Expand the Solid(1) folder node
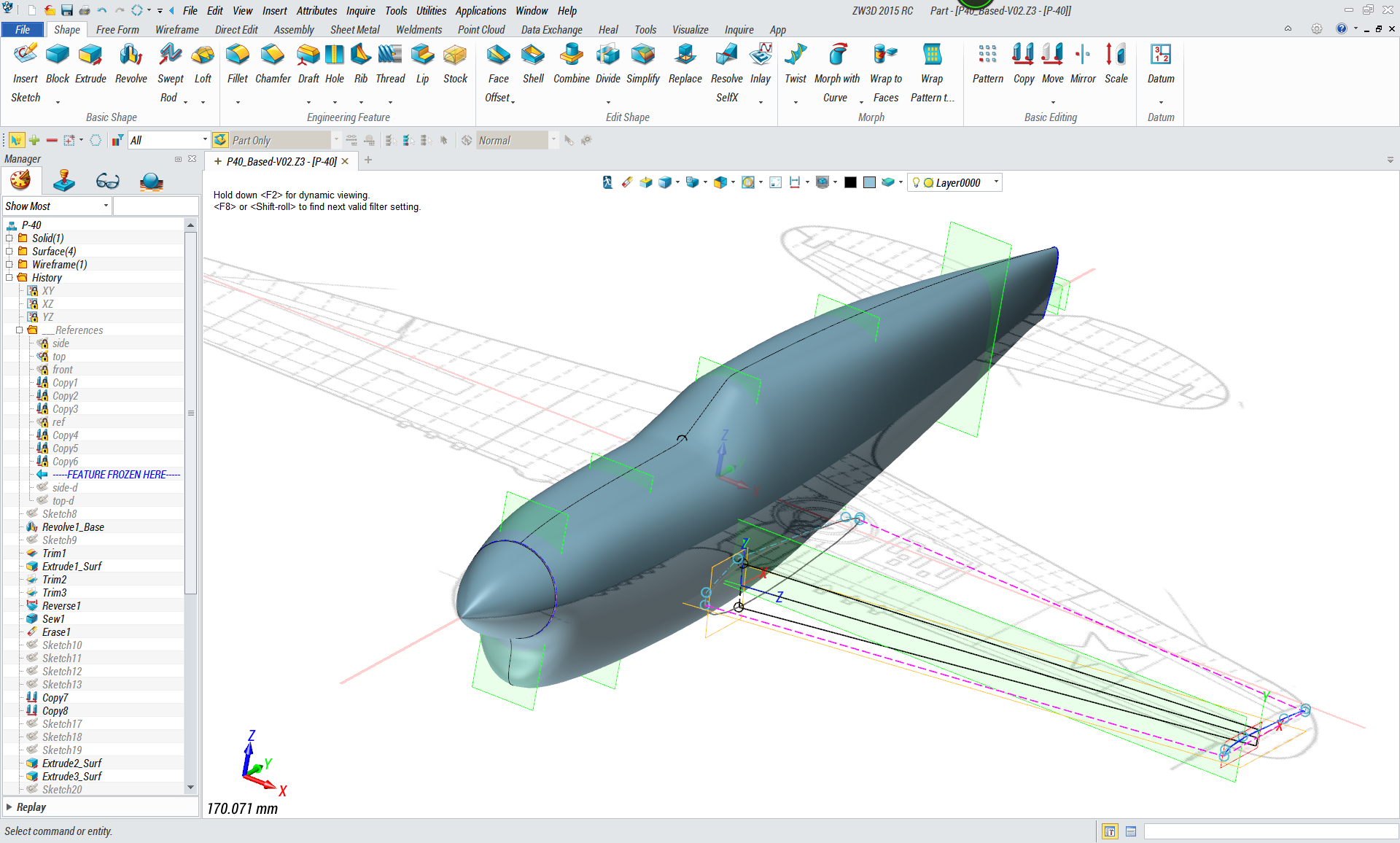 9,238
